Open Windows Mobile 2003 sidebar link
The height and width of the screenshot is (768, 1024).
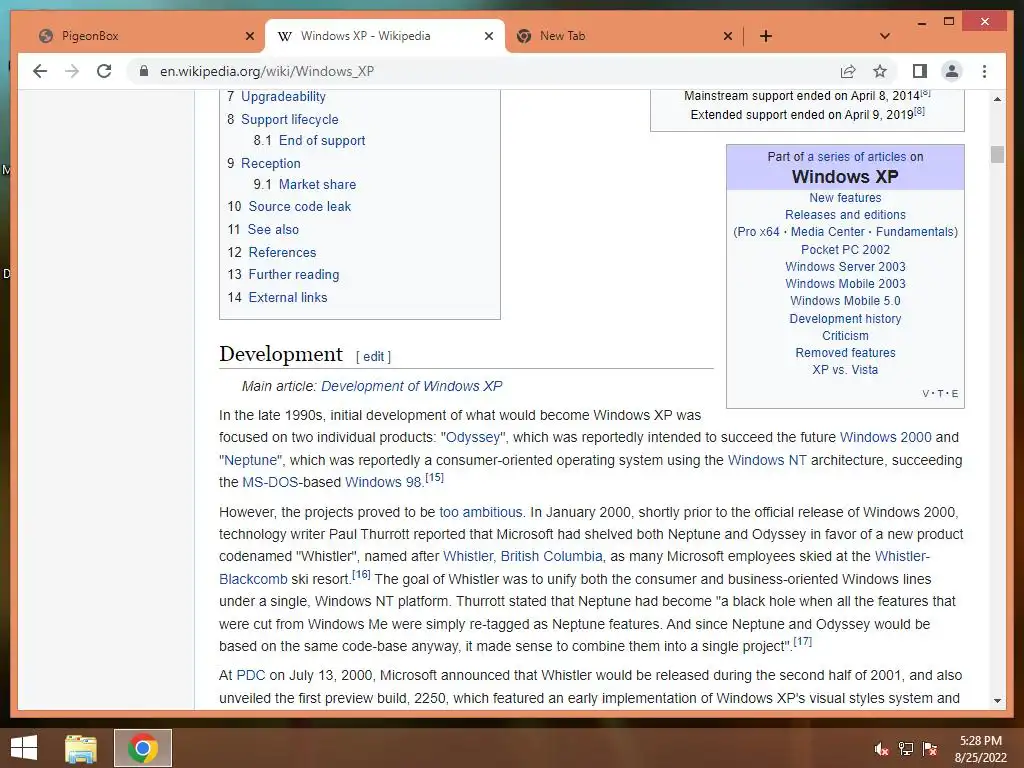845,283
